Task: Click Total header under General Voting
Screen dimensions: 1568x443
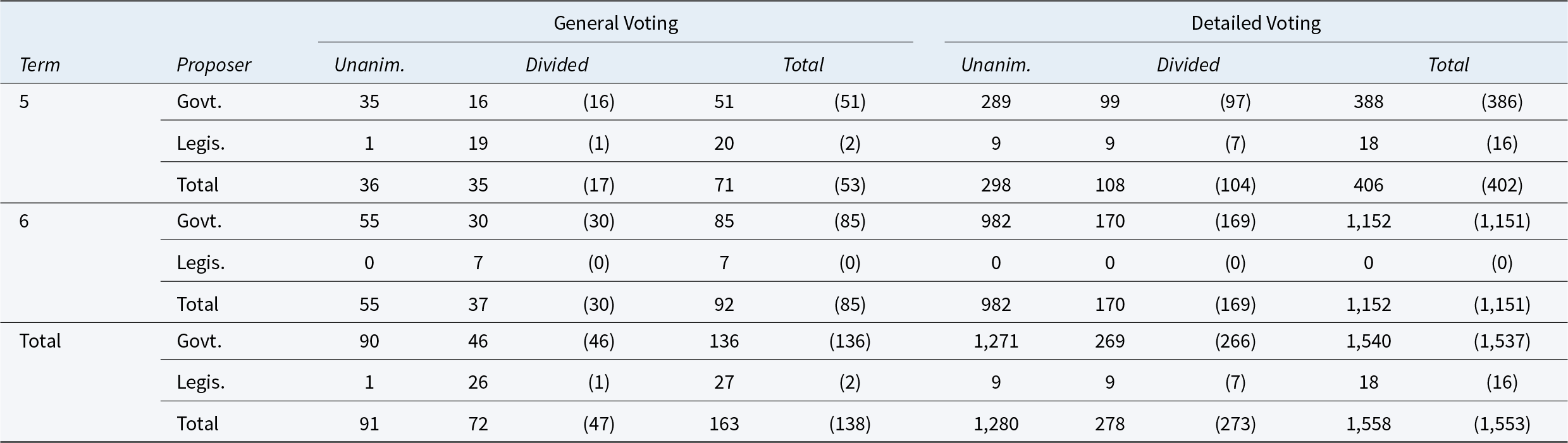Action: point(803,65)
